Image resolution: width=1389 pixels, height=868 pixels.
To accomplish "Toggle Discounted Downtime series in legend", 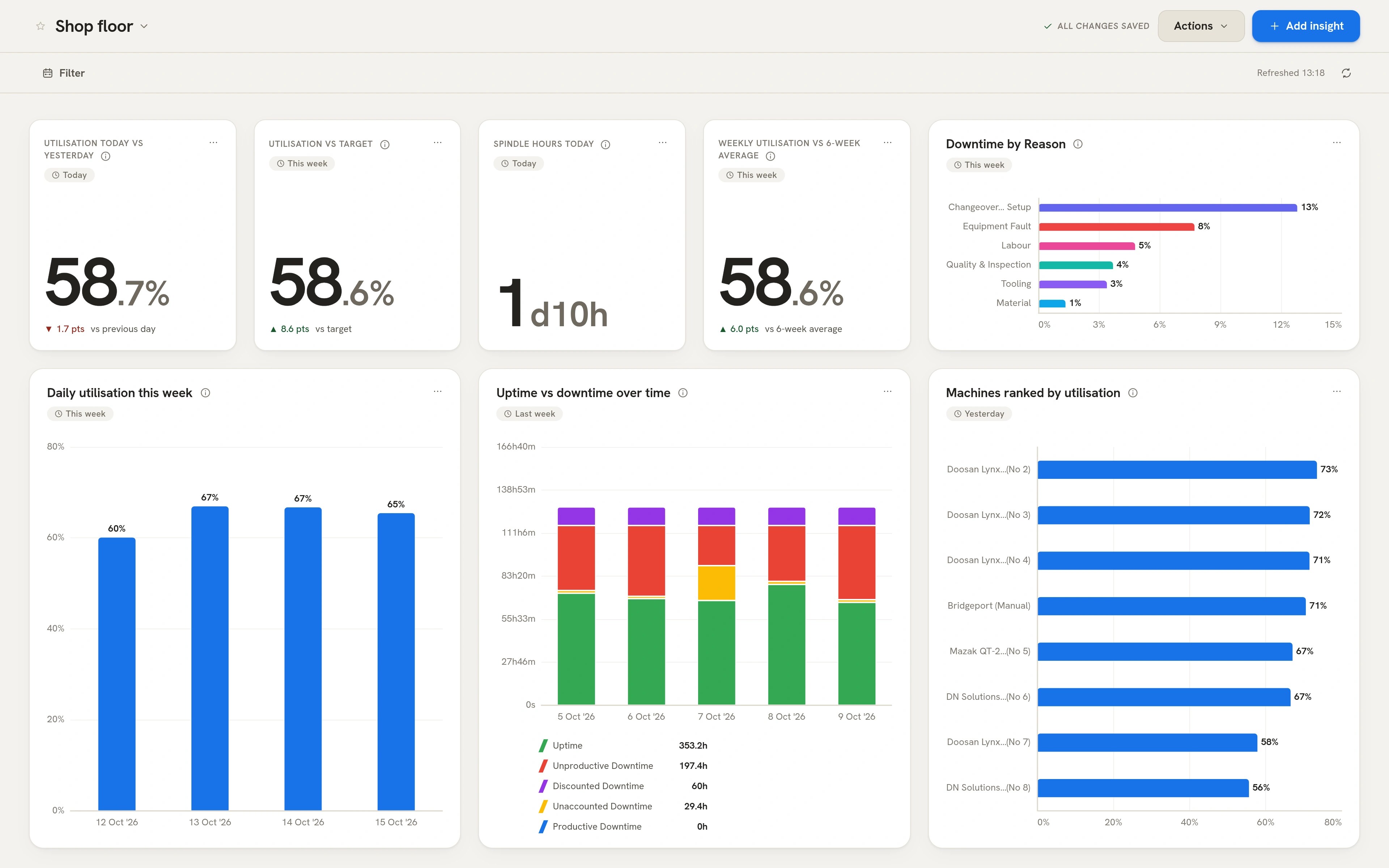I will 623,786.
